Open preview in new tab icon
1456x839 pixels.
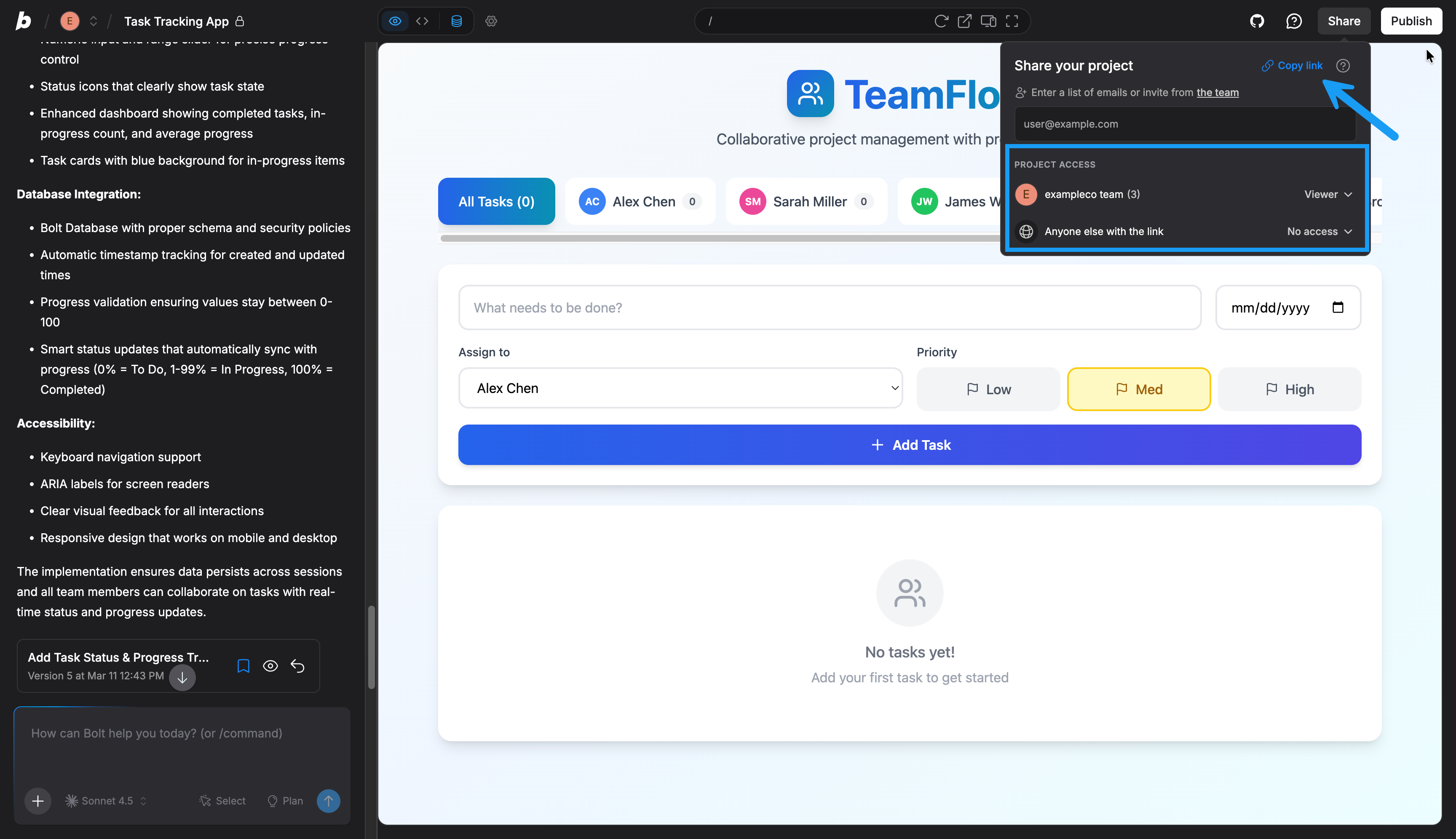coord(964,21)
